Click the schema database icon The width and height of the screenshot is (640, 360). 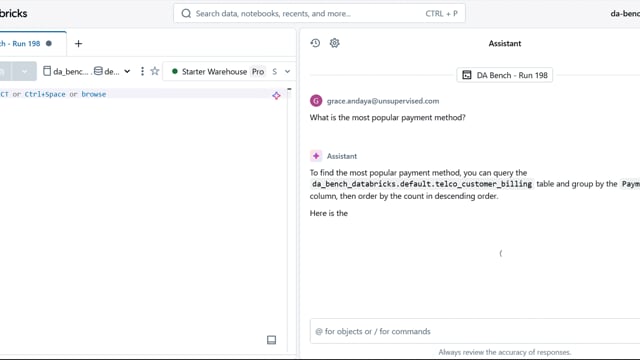[x=98, y=71]
